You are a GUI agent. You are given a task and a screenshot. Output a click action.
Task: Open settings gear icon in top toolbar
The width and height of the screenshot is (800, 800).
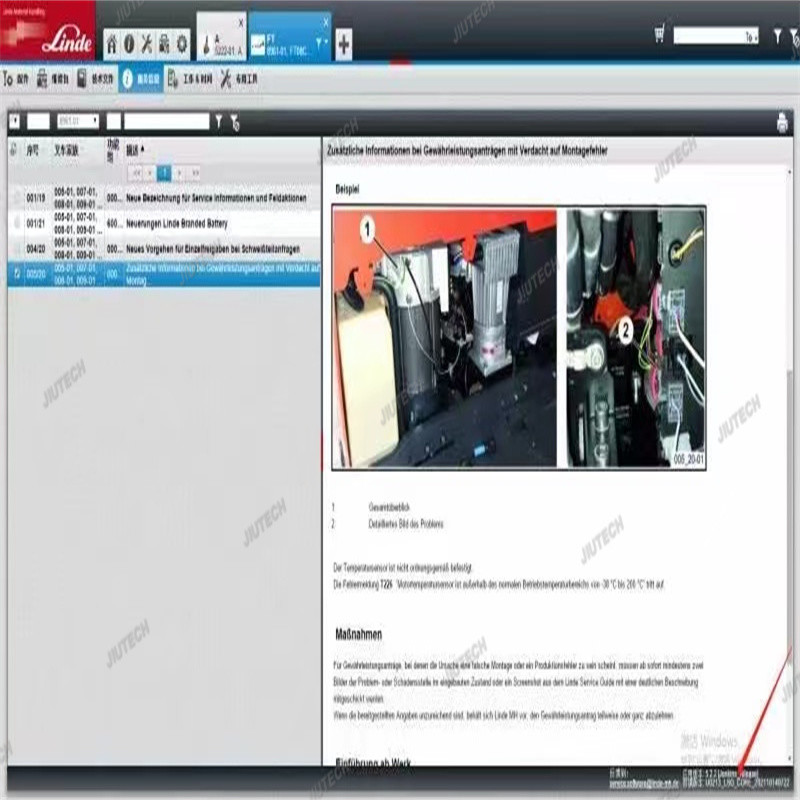point(182,44)
